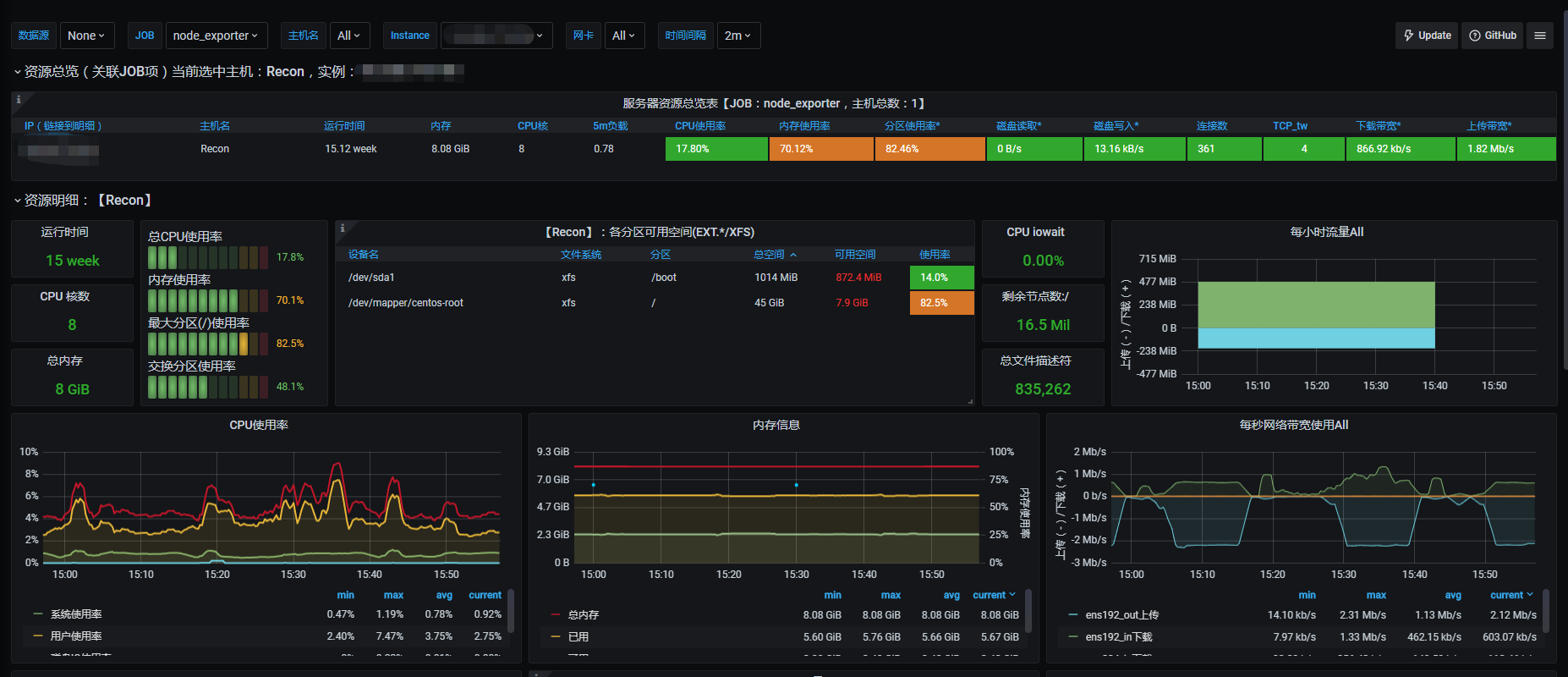Click the /dev/sda1 device row

point(655,278)
